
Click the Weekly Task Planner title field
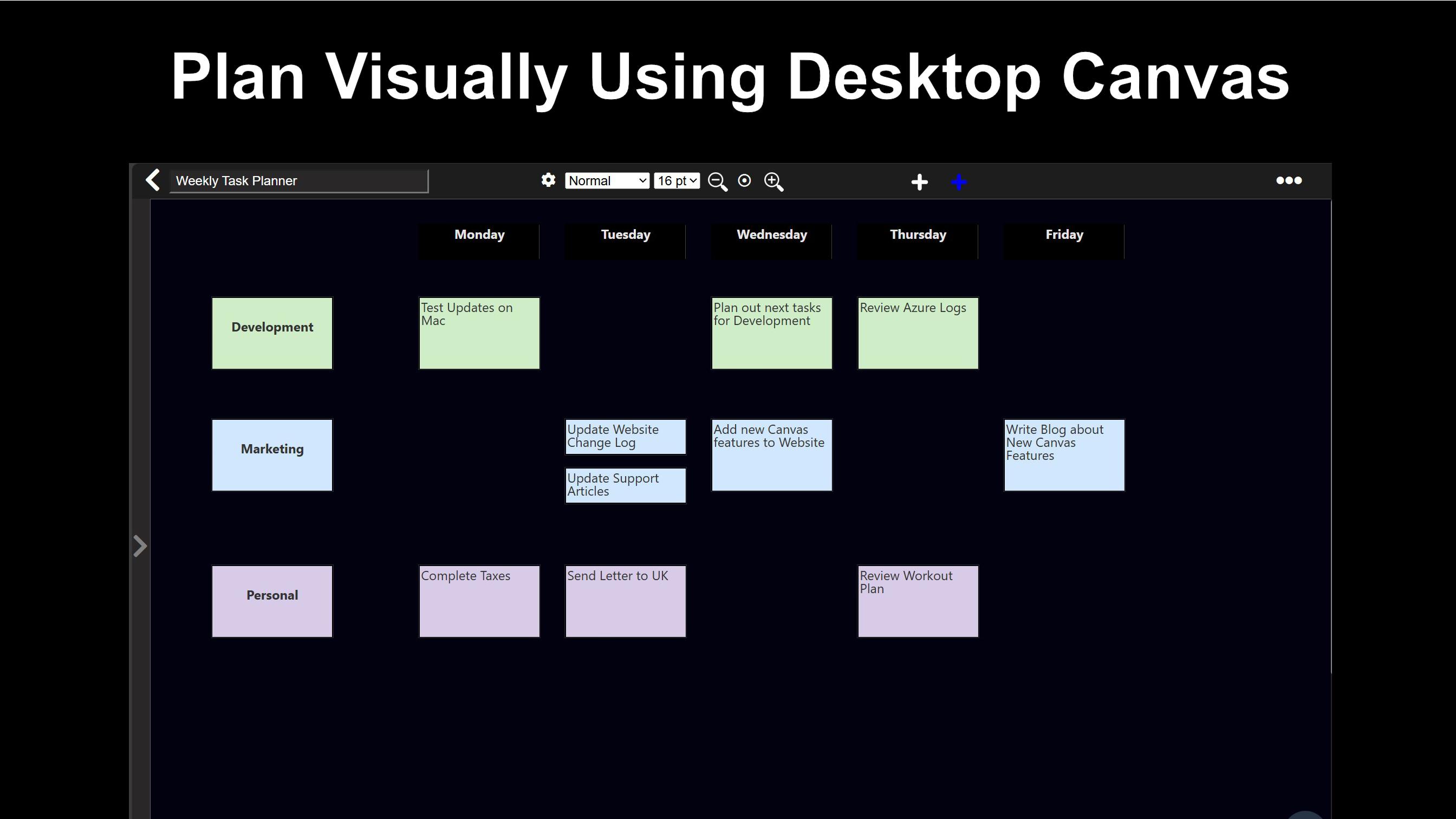click(x=298, y=181)
